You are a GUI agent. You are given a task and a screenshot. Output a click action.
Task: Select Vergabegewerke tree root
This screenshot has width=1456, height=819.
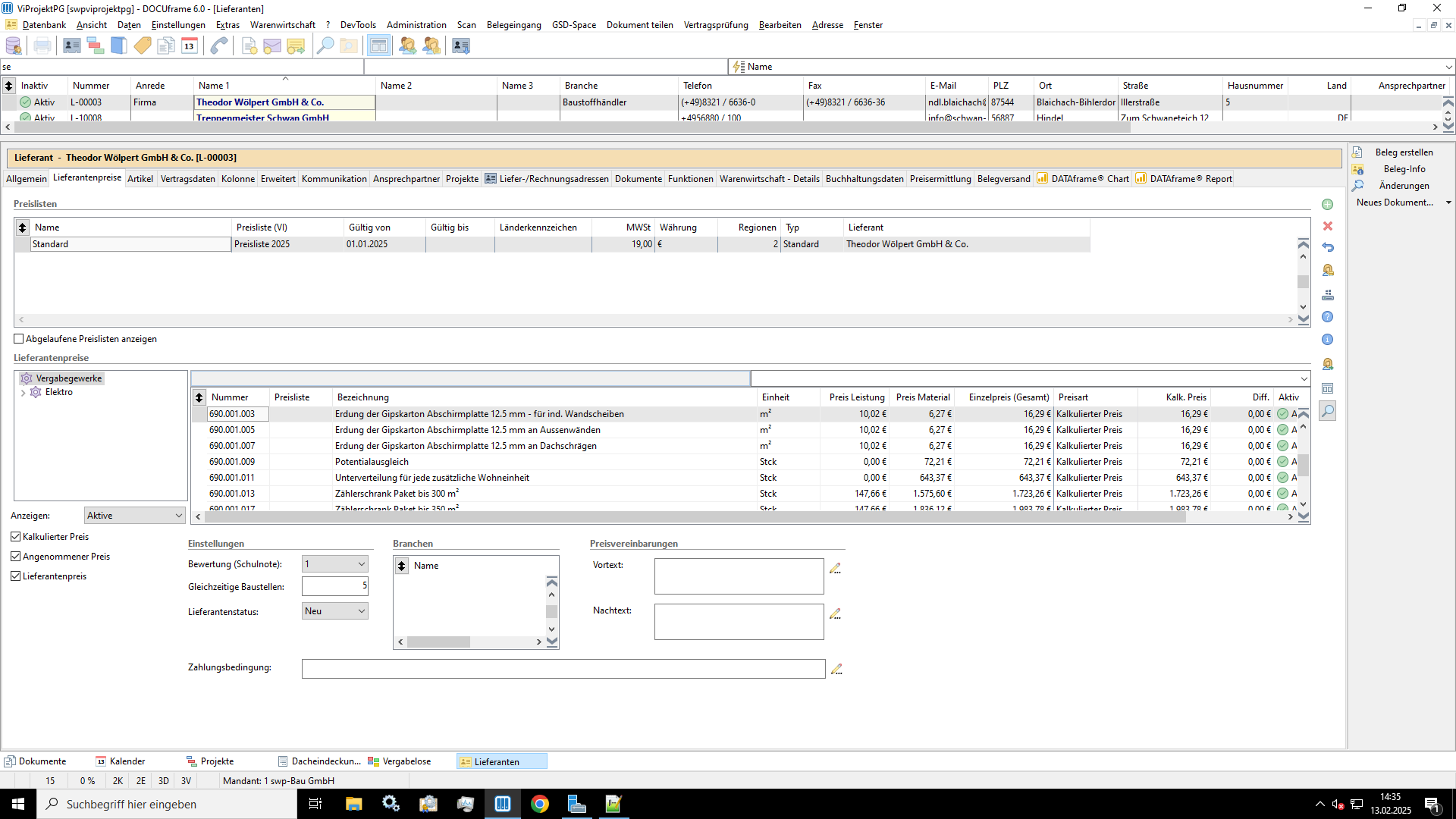coord(69,378)
